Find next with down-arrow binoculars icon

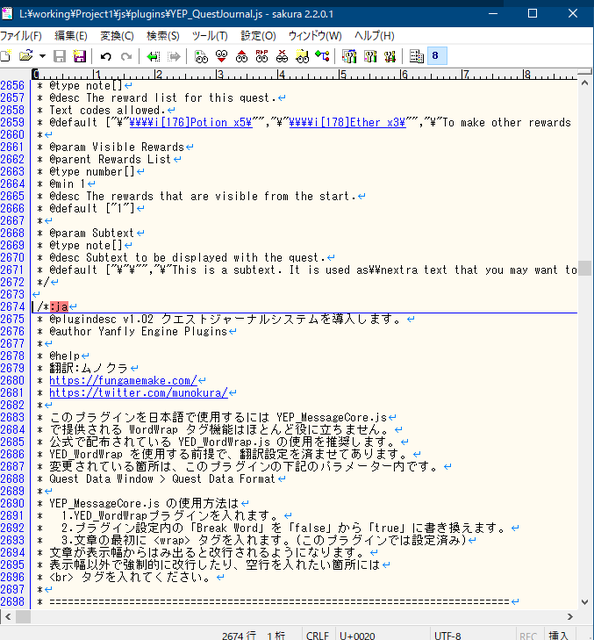tap(221, 56)
